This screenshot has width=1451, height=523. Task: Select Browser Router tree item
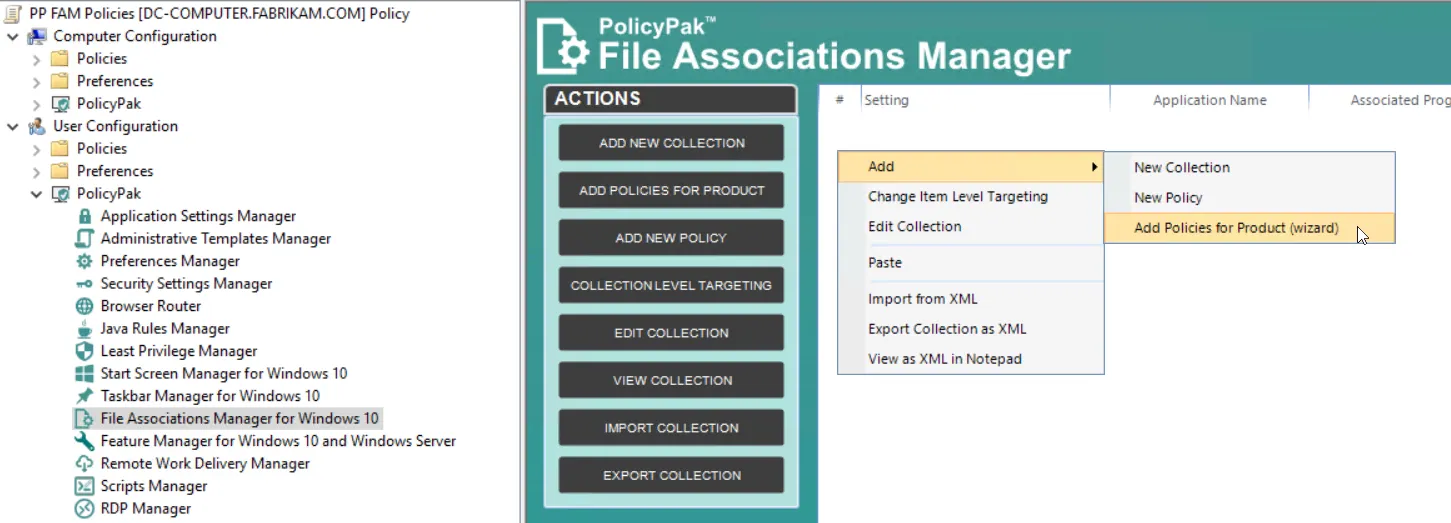tap(151, 306)
